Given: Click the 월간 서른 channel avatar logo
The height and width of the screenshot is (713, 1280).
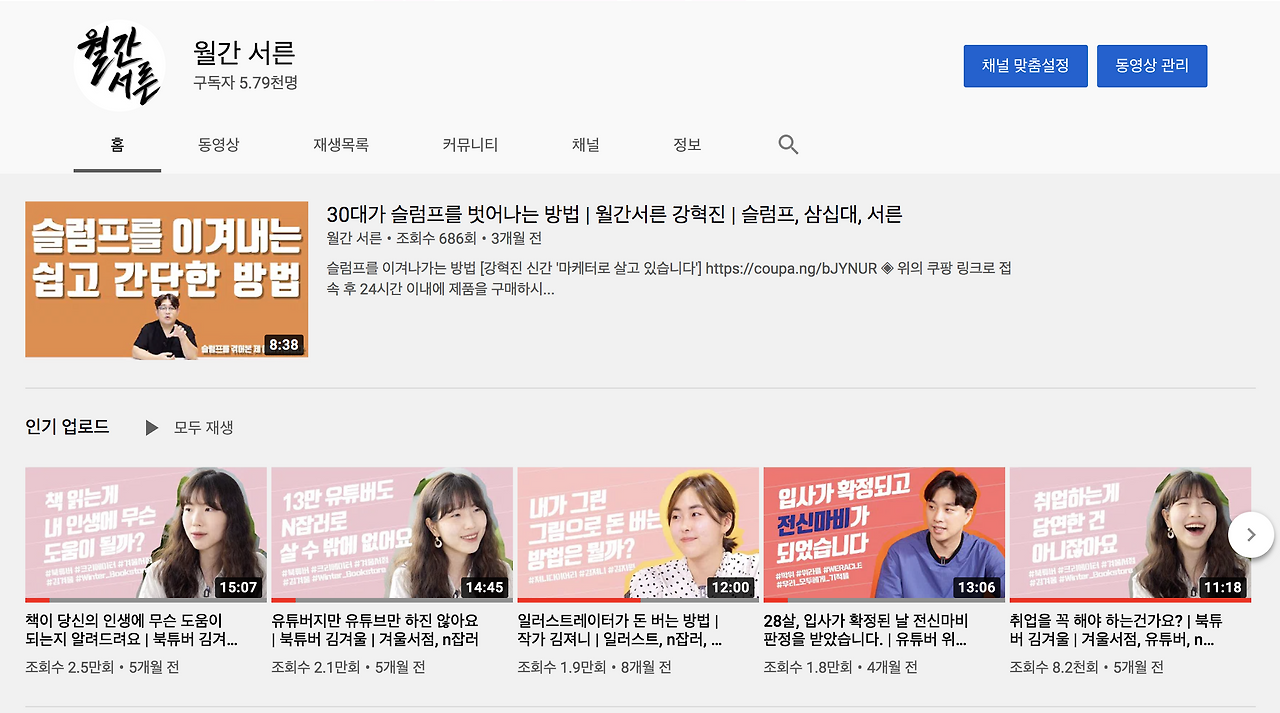Looking at the screenshot, I should click(119, 64).
